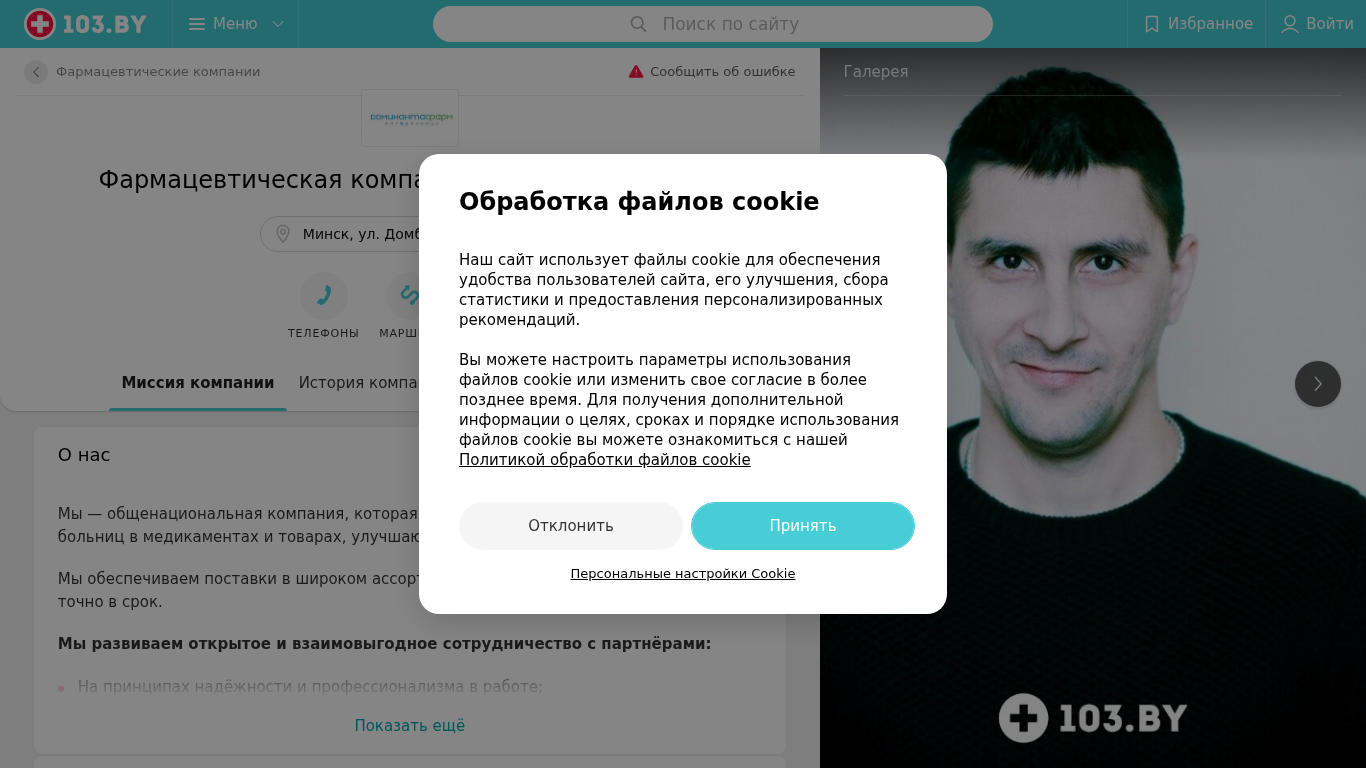The image size is (1366, 768).
Task: Click the company logo thumbnail
Action: point(410,118)
